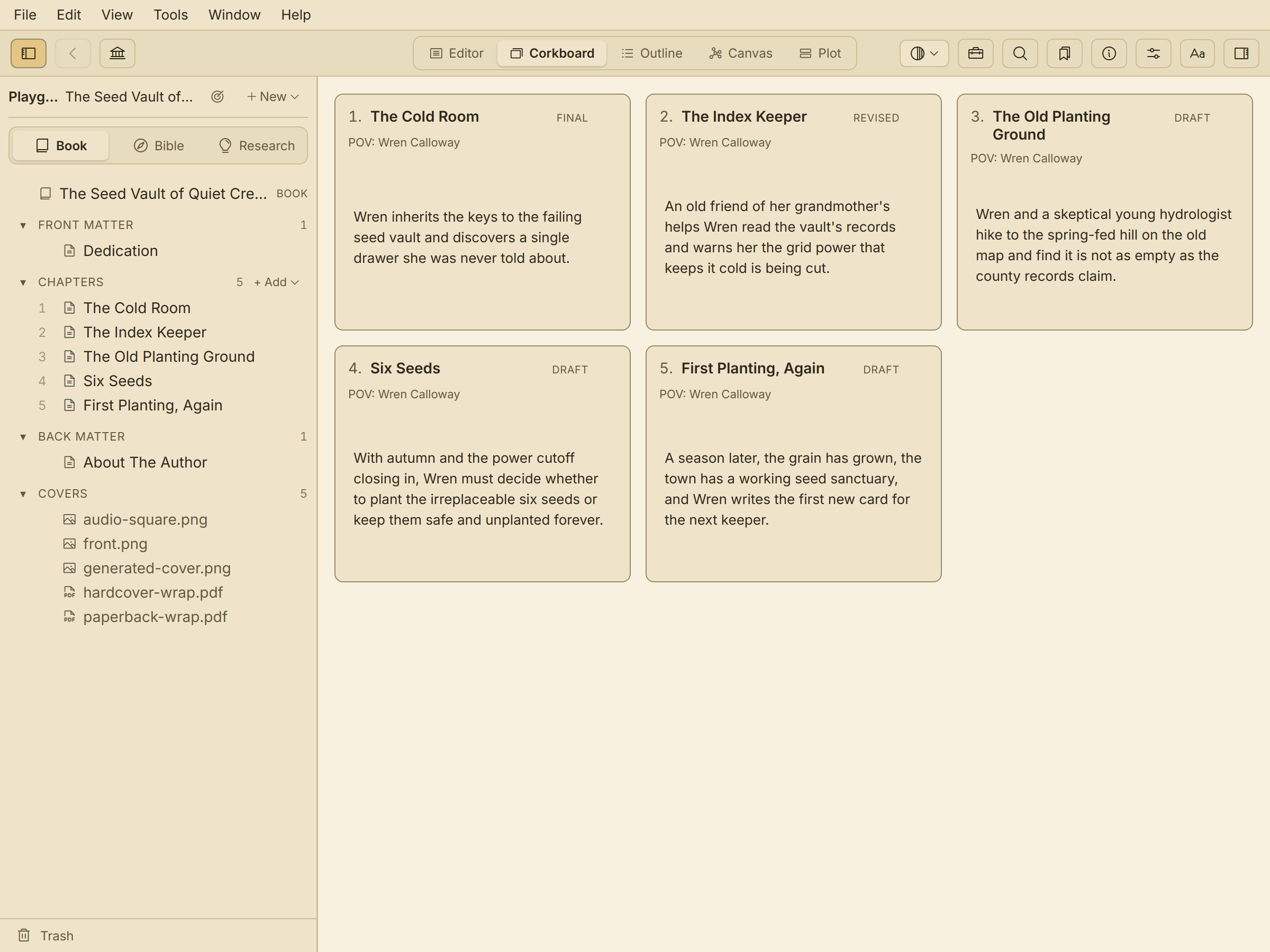Select the Bible sidebar tab
Viewport: 1270px width, 952px height.
click(159, 146)
